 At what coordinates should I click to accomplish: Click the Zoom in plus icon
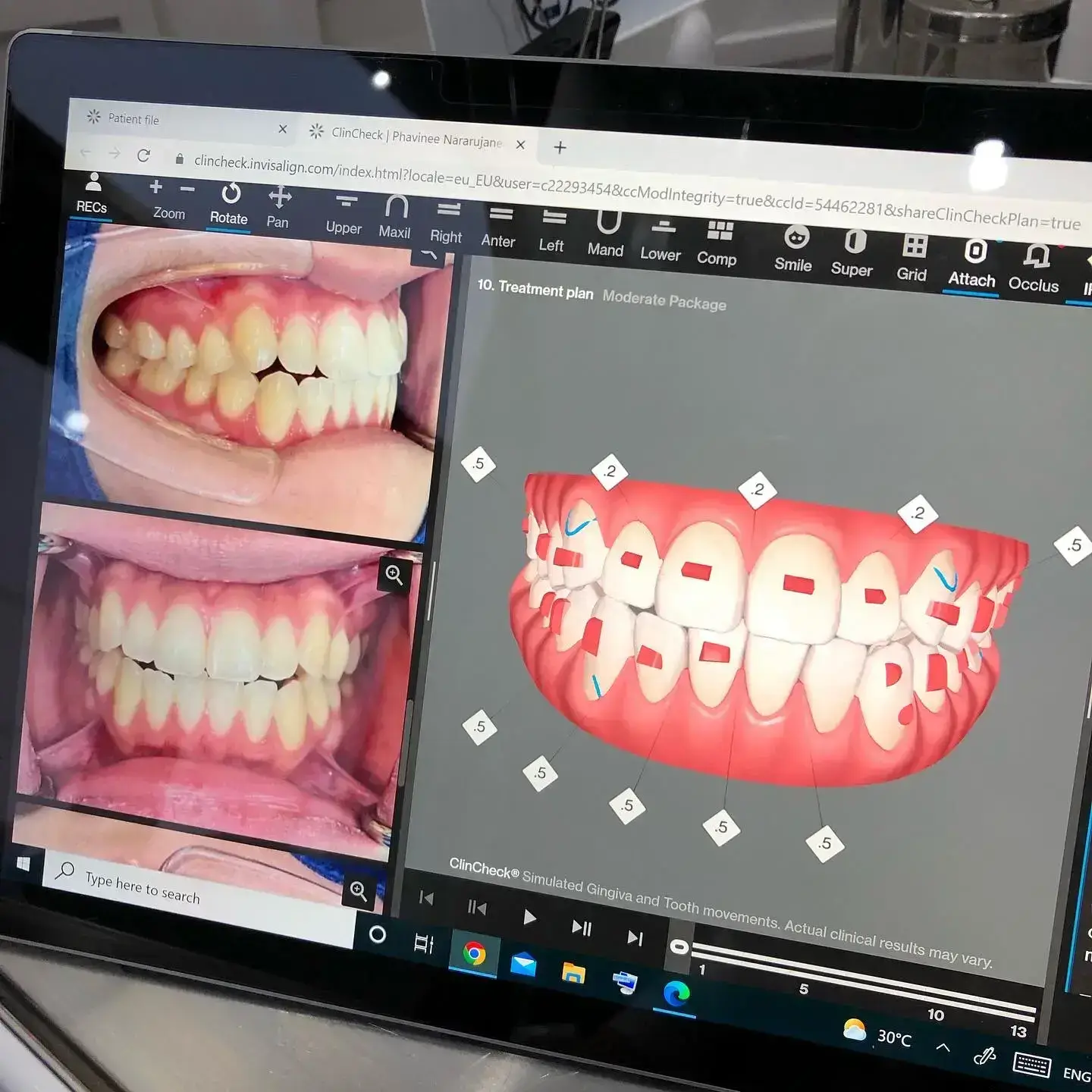pyautogui.click(x=155, y=187)
